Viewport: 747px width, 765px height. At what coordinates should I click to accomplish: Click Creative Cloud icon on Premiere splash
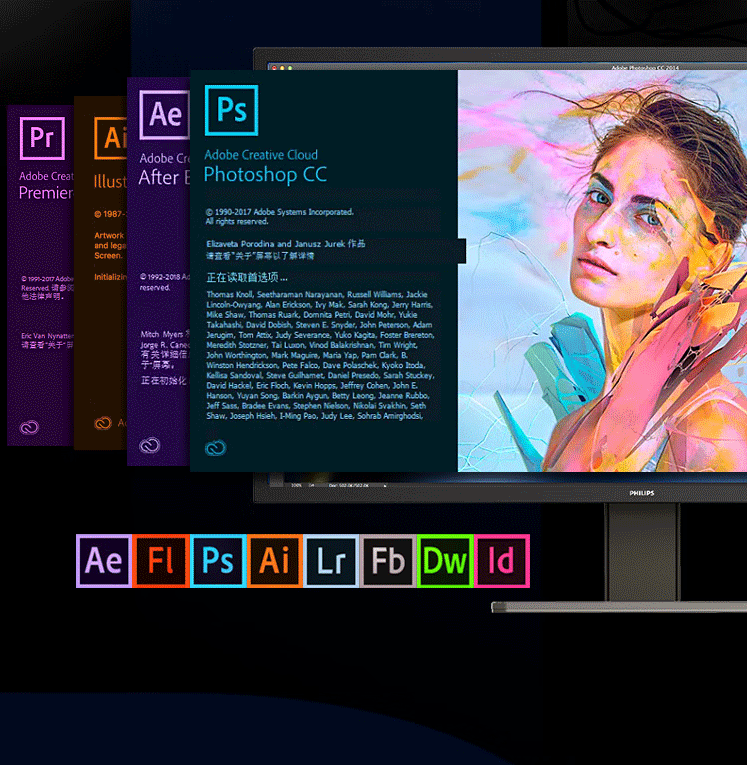point(29,427)
